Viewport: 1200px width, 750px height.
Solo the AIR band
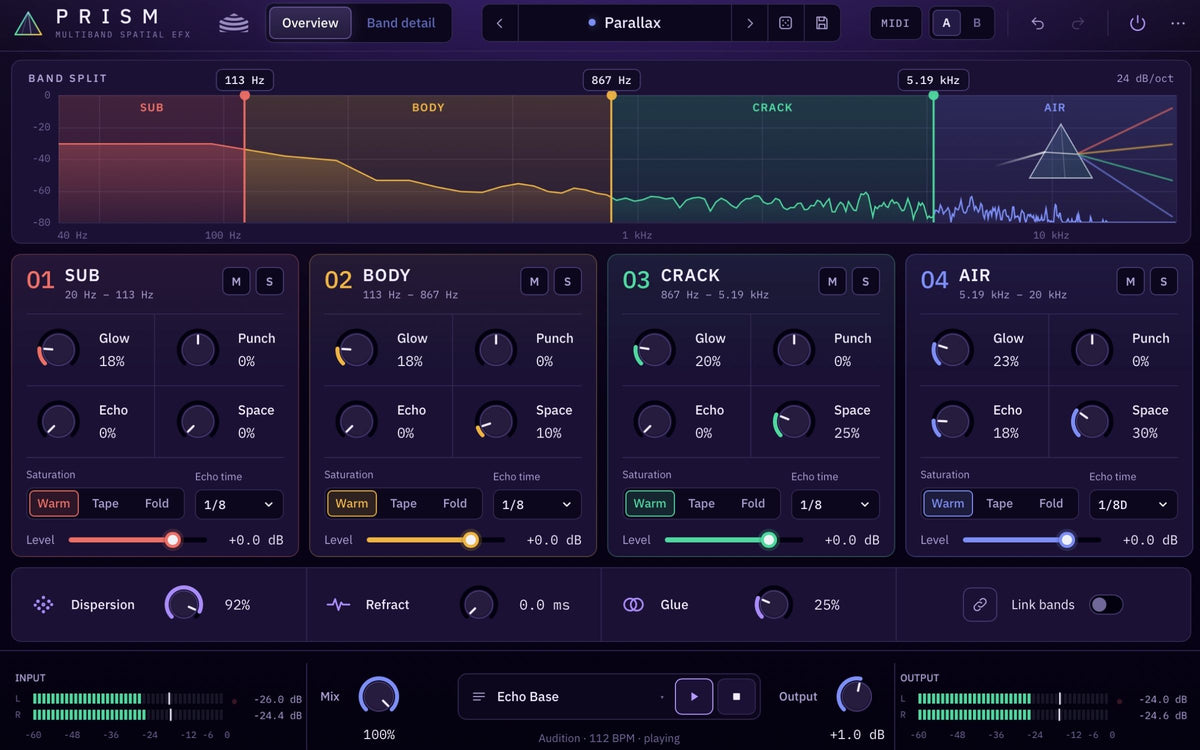[1163, 281]
